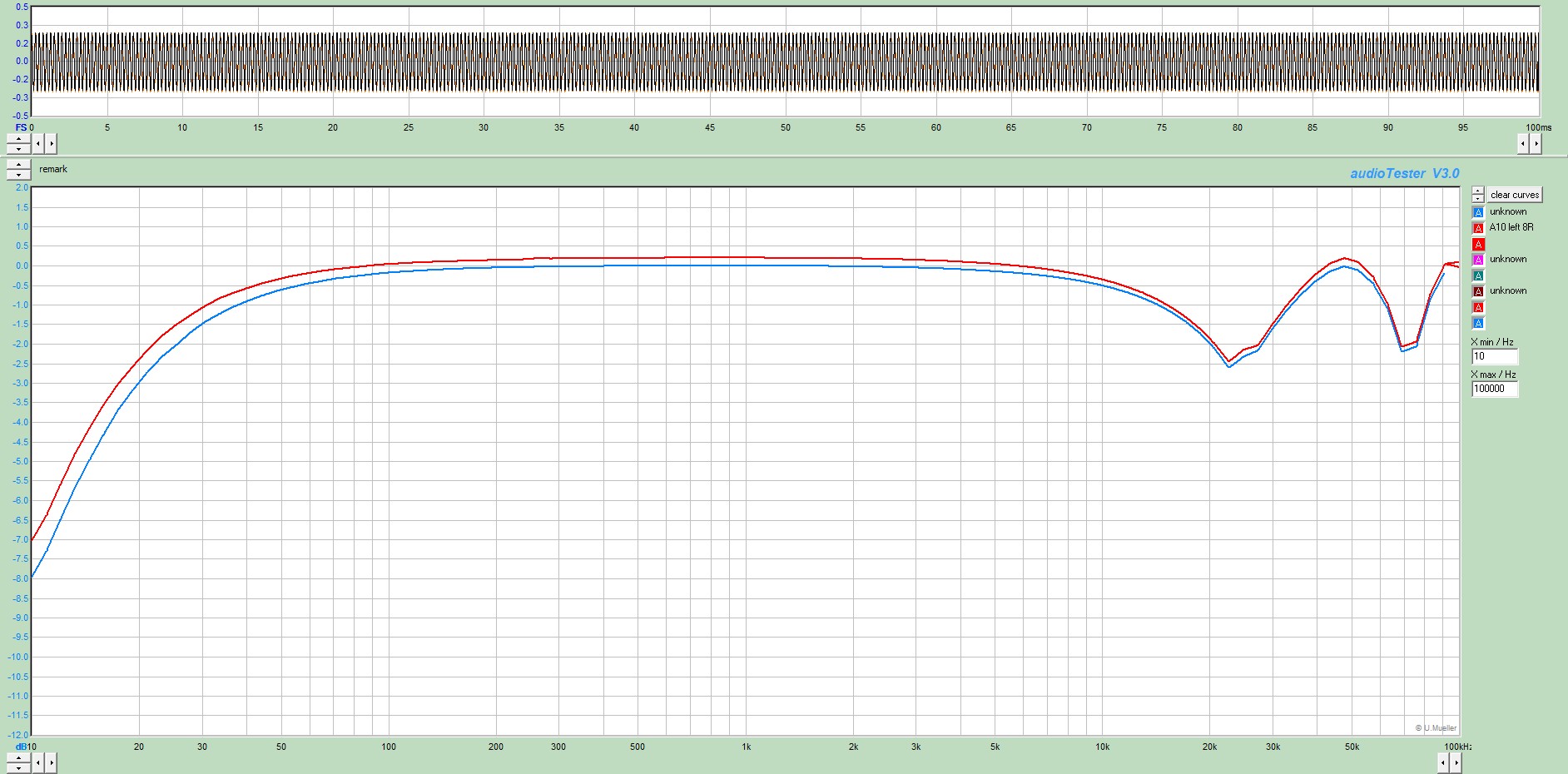Click up arrow of FS amplitude stepper

pyautogui.click(x=18, y=139)
